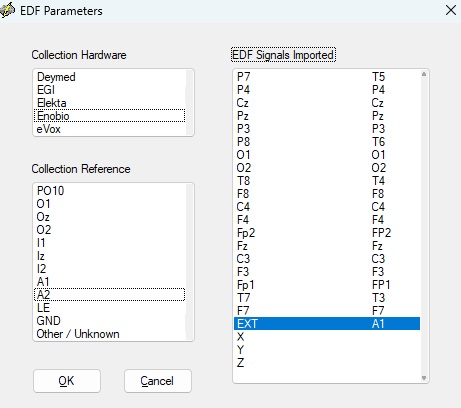This screenshot has height=408, width=461.
Task: Select the C4 signal row
Action: point(327,207)
